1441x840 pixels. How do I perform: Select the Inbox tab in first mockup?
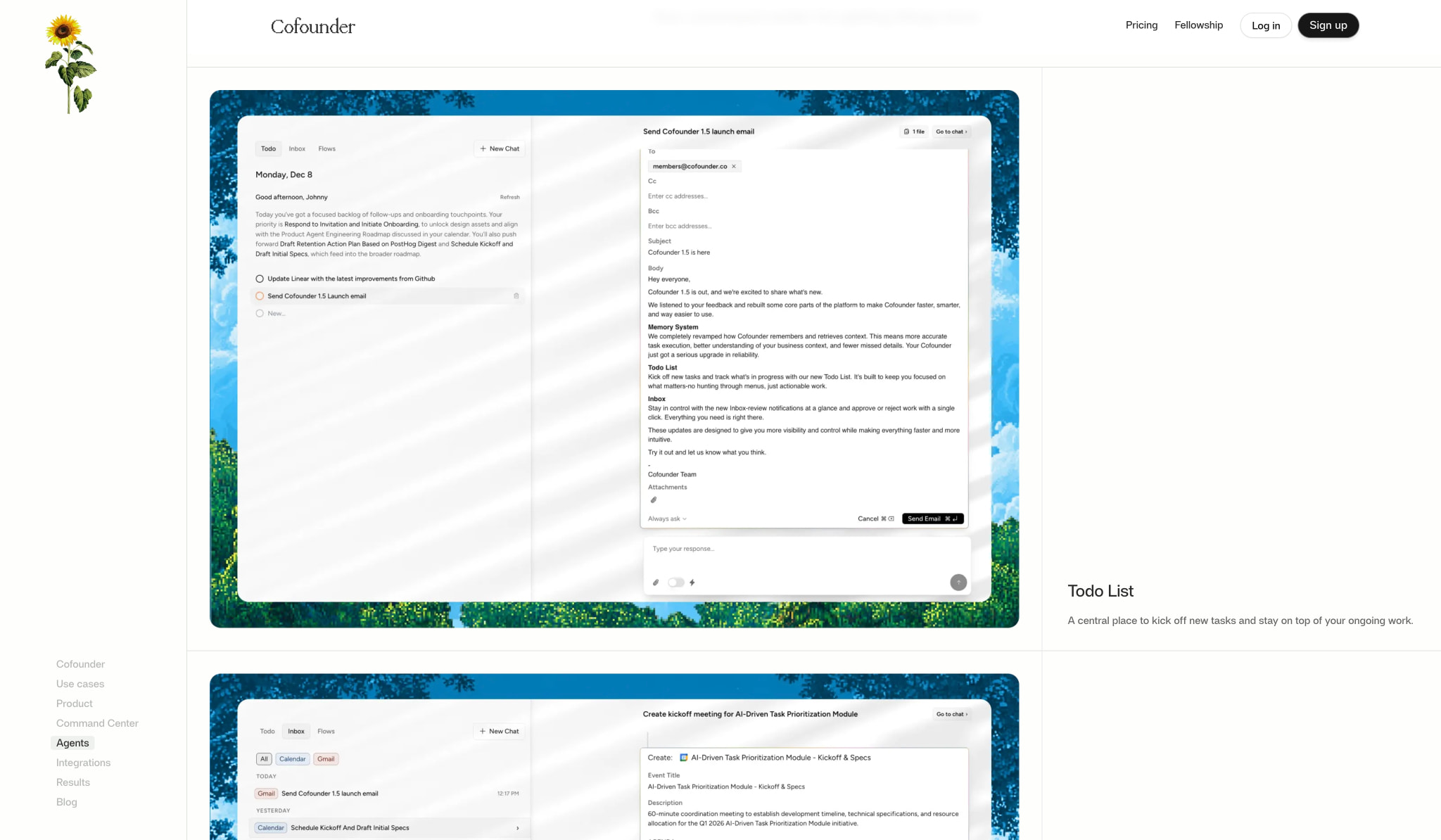[x=297, y=148]
